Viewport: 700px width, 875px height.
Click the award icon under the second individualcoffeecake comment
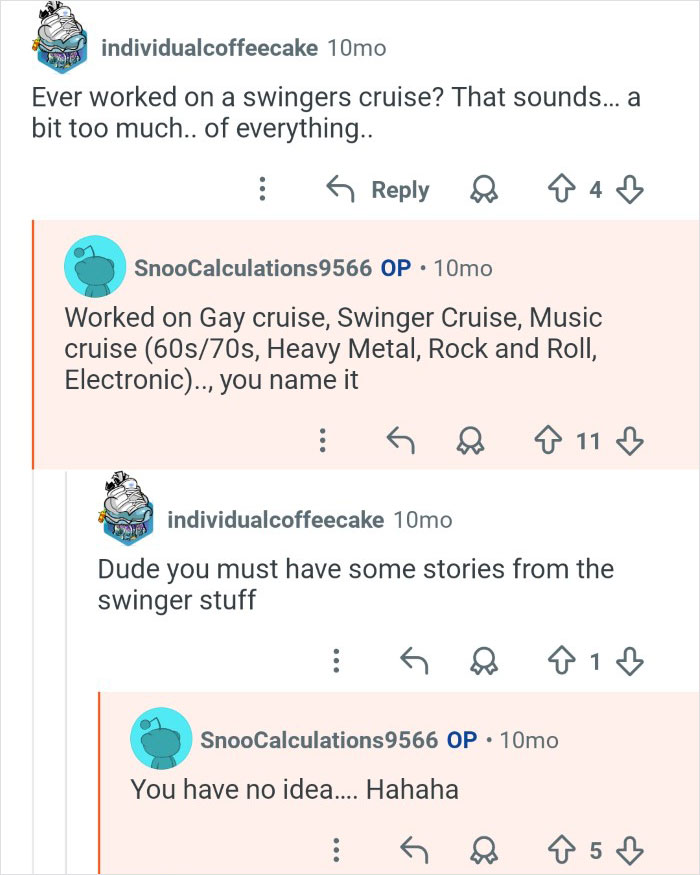[486, 661]
